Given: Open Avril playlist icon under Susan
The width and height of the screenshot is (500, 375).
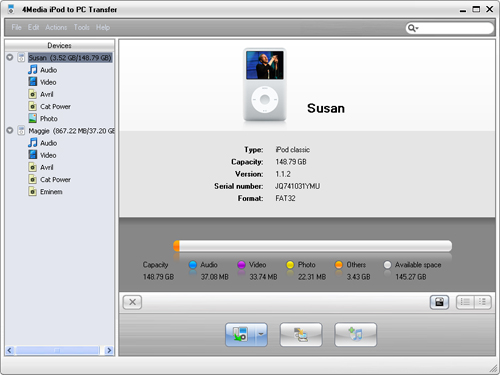Looking at the screenshot, I should (33, 94).
